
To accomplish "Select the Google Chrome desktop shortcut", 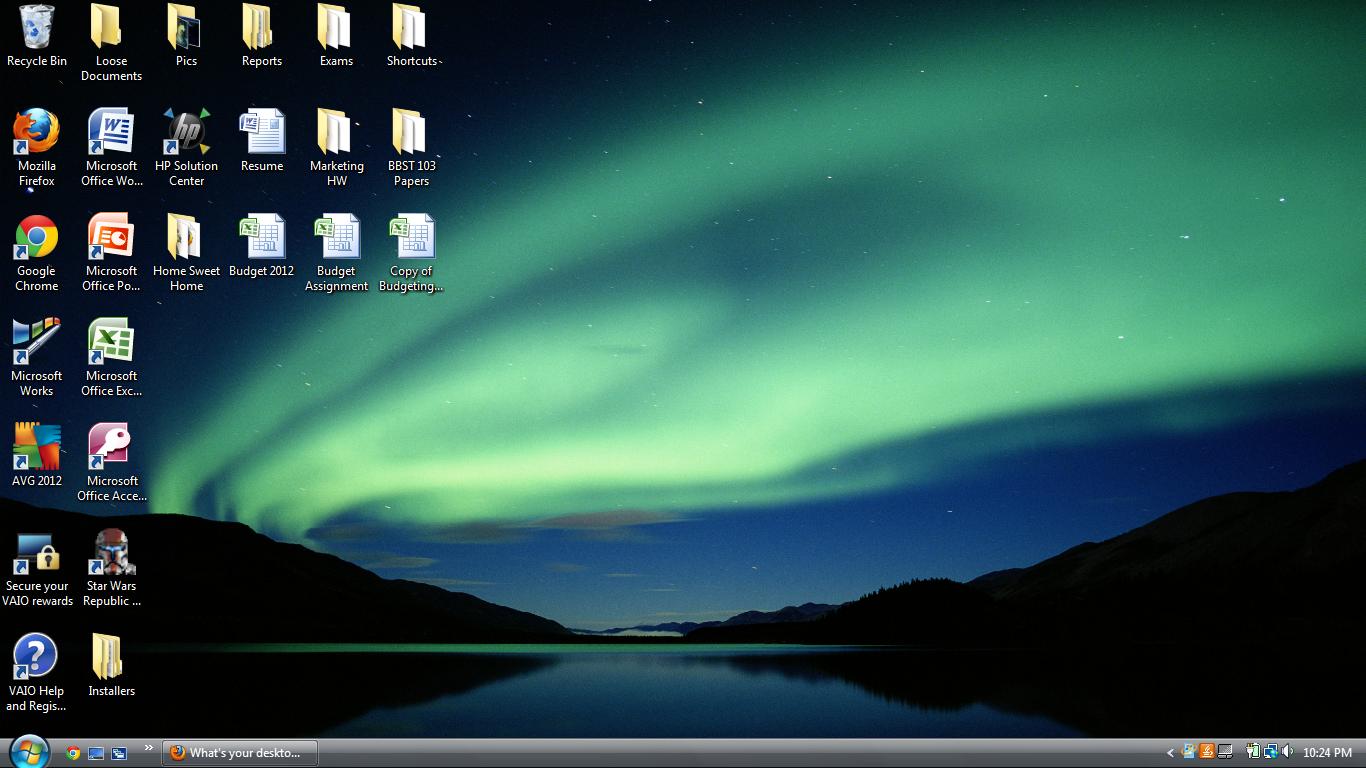I will tap(37, 253).
